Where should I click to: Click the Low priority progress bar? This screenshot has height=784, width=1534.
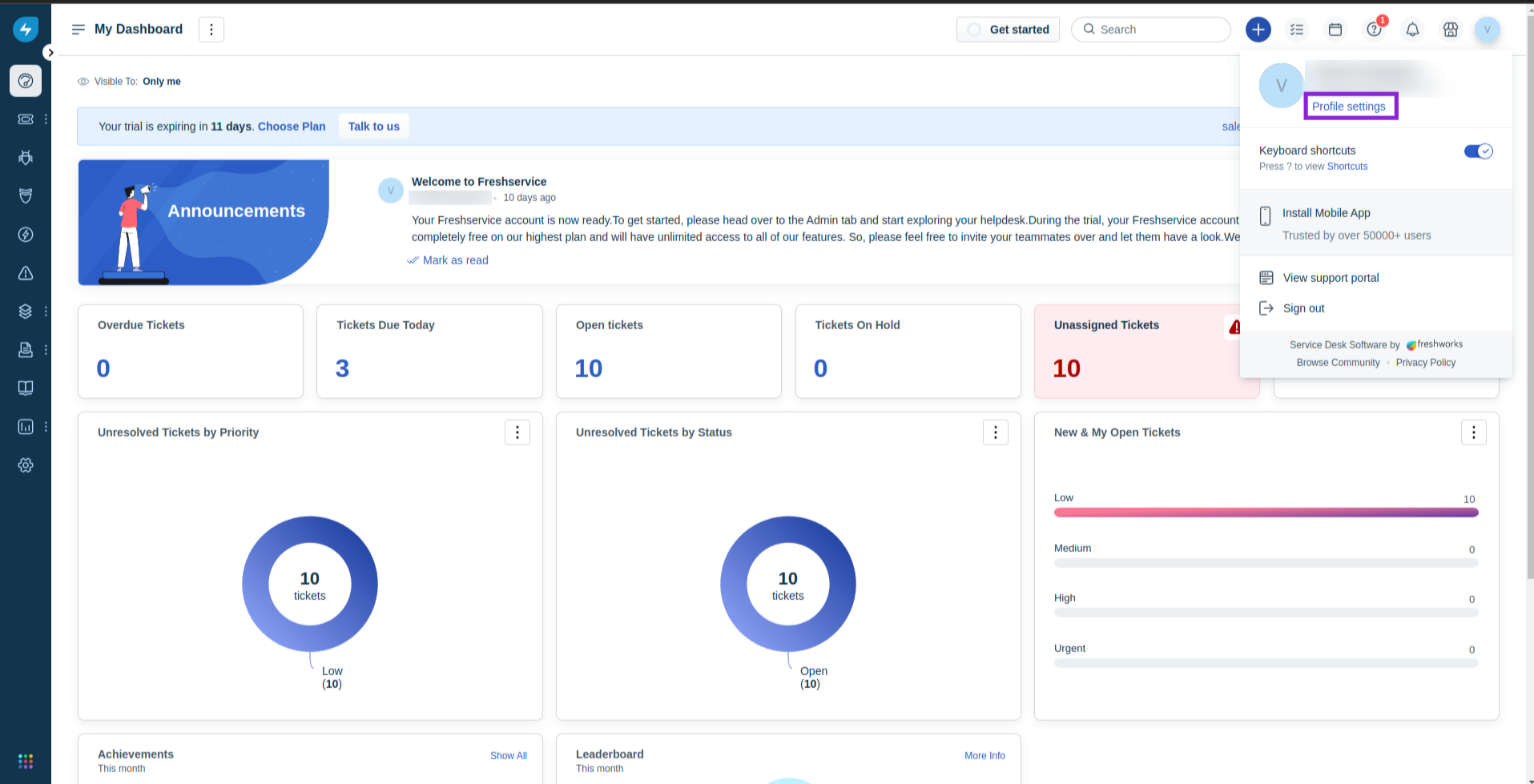[1266, 513]
